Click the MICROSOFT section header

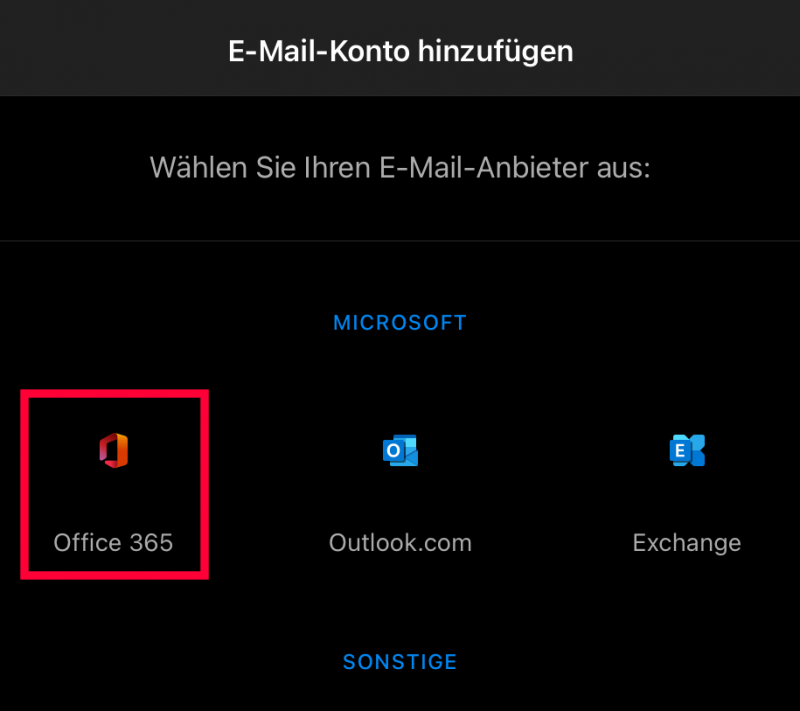coord(400,322)
